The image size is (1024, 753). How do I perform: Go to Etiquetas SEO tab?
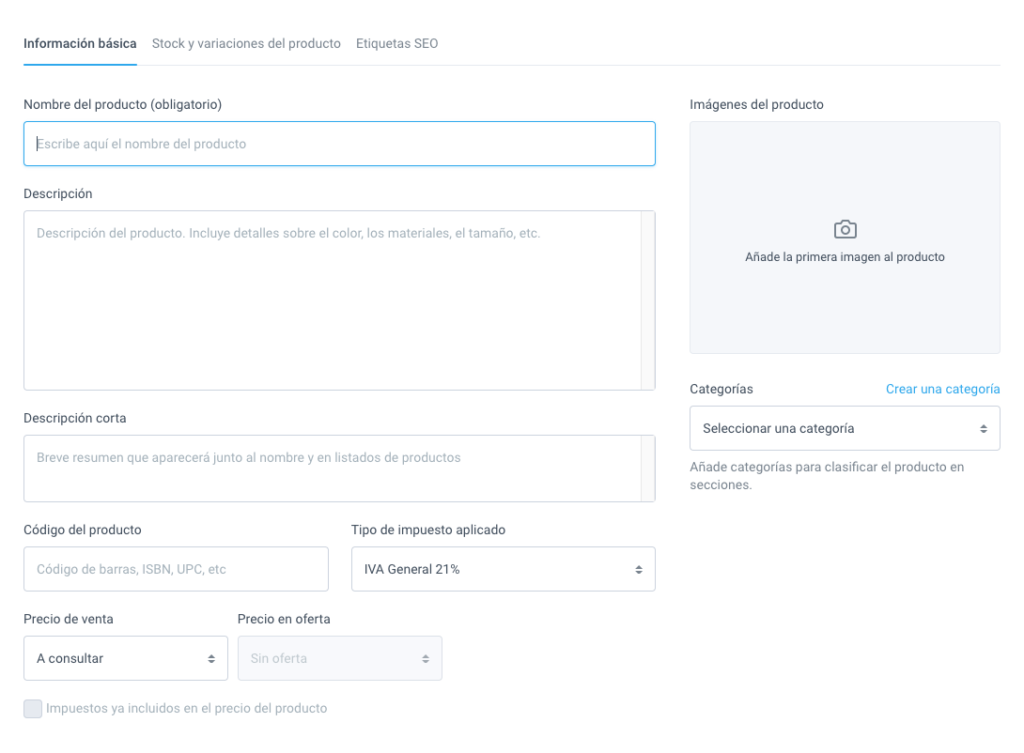point(397,44)
